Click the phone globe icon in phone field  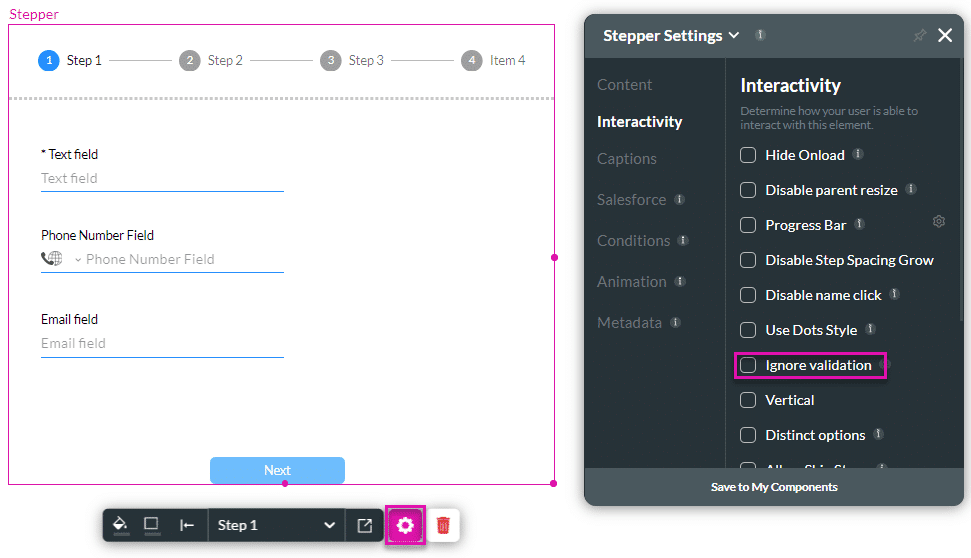52,258
